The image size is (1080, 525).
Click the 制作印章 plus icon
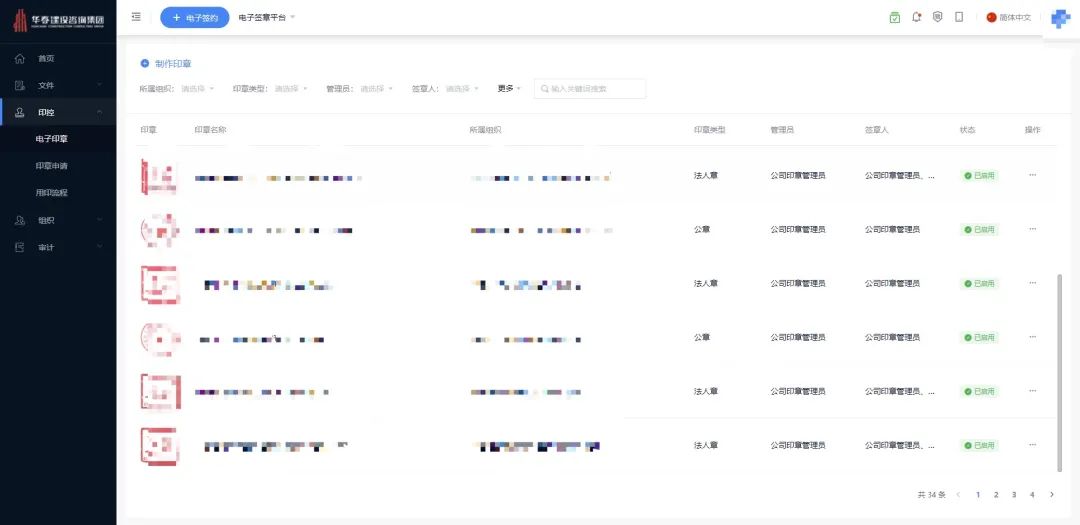click(145, 63)
